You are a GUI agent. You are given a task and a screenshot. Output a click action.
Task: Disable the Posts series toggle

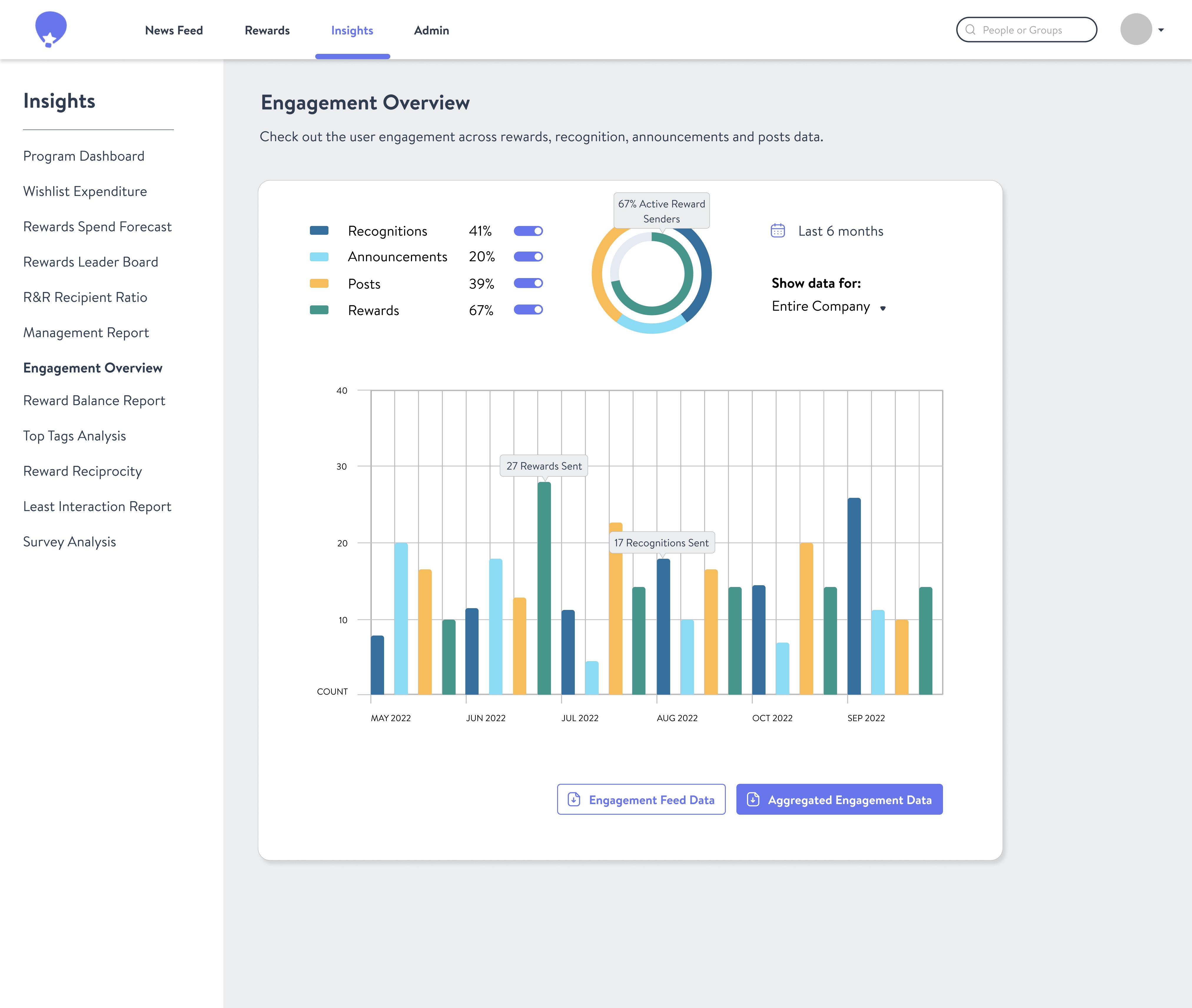(x=528, y=283)
